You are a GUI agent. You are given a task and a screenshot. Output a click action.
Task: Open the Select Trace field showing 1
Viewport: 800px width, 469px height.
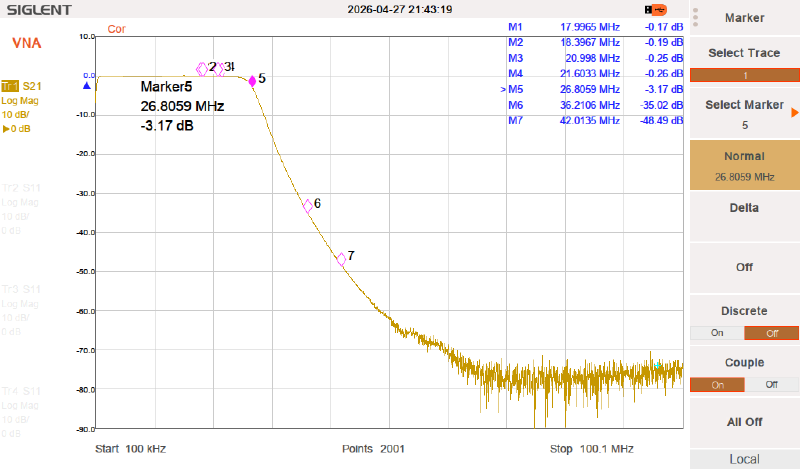[x=744, y=76]
